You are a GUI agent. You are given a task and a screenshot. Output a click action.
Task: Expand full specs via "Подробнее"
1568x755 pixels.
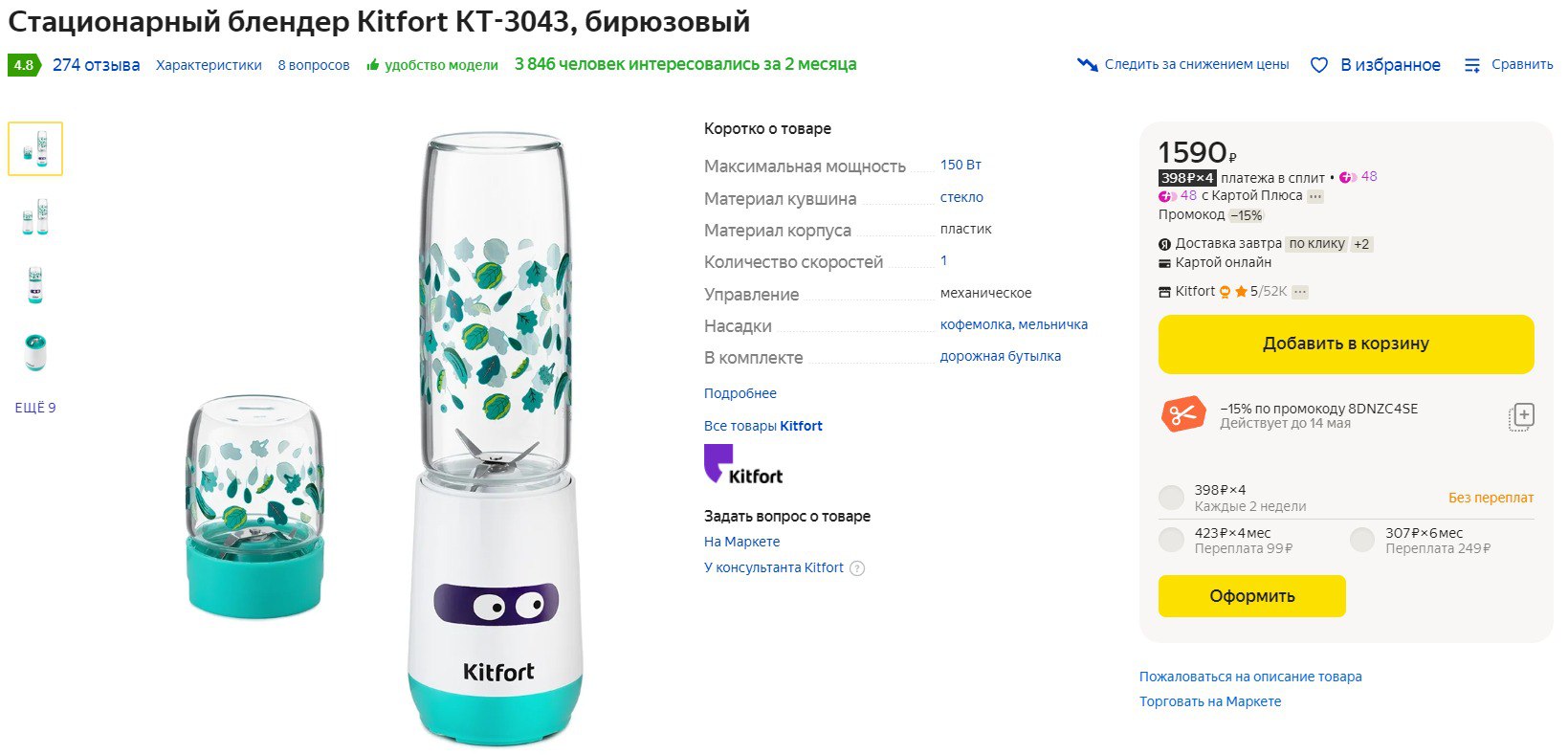[740, 393]
